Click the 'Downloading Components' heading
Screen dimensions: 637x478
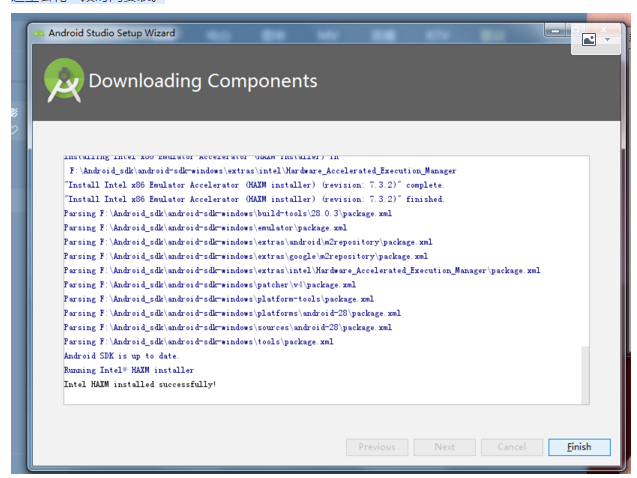click(x=203, y=81)
